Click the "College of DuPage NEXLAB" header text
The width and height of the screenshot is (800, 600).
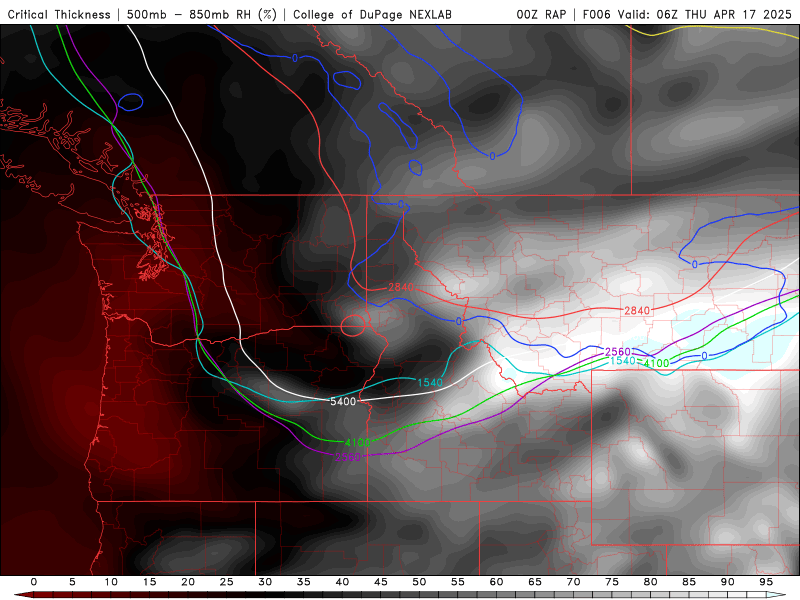pyautogui.click(x=372, y=15)
